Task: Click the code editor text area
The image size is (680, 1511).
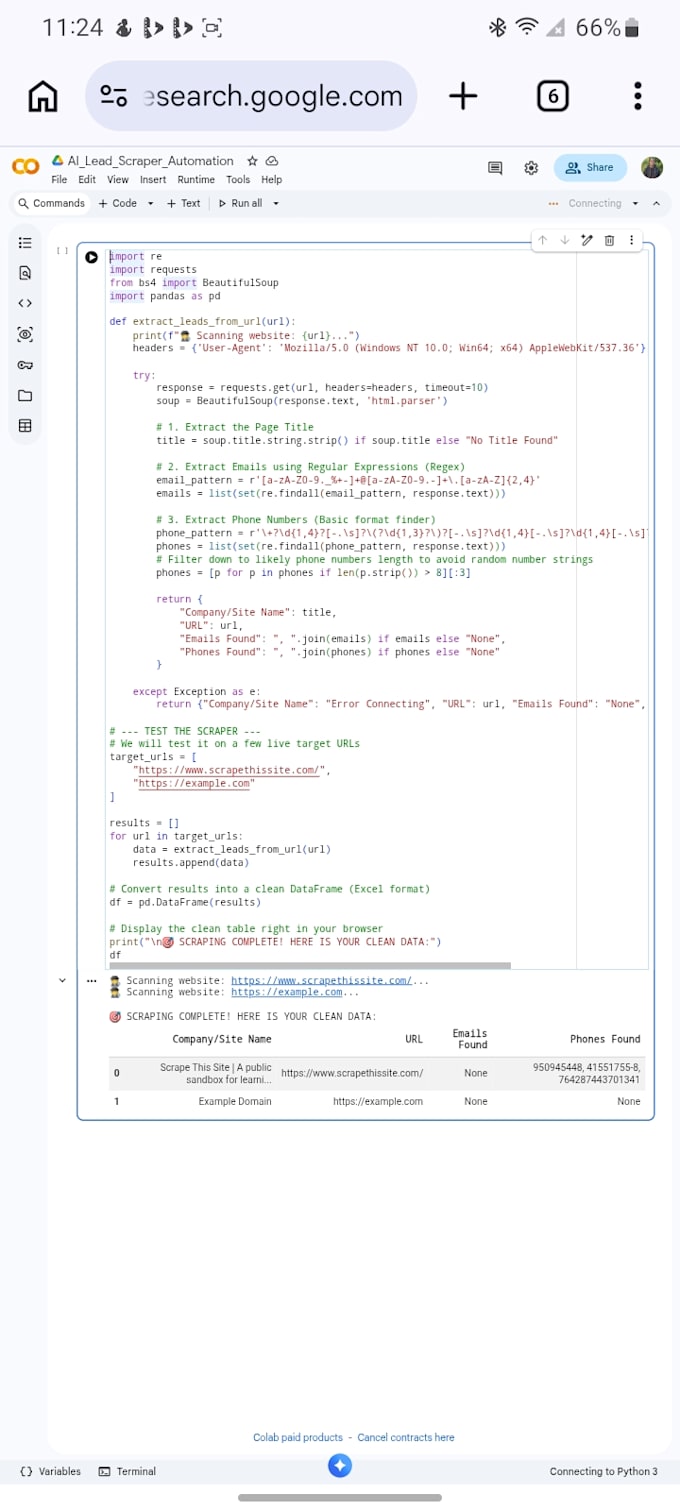Action: [378, 605]
